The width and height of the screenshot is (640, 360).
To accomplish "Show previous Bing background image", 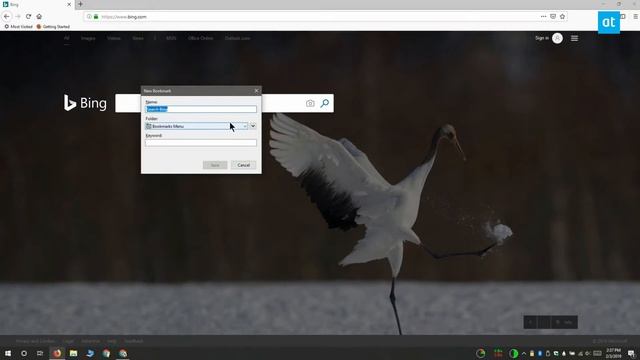I will (x=530, y=322).
